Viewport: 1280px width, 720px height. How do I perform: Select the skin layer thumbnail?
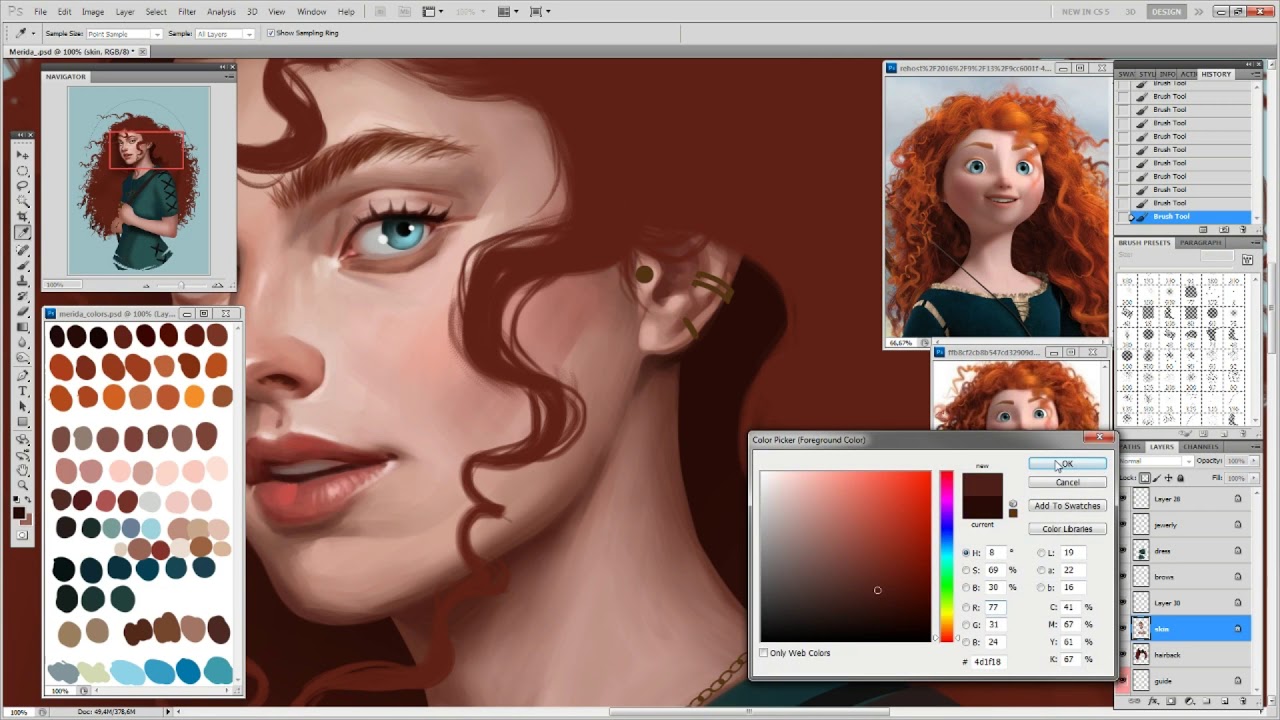click(1141, 629)
